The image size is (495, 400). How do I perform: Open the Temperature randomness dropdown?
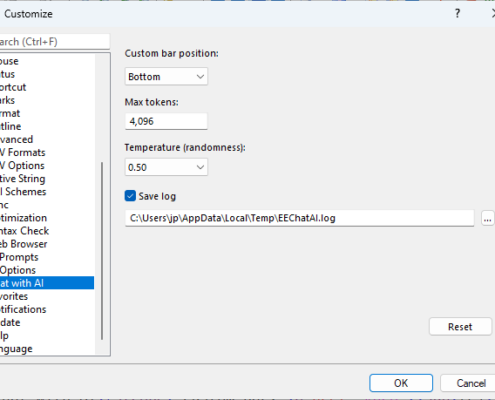coord(166,167)
